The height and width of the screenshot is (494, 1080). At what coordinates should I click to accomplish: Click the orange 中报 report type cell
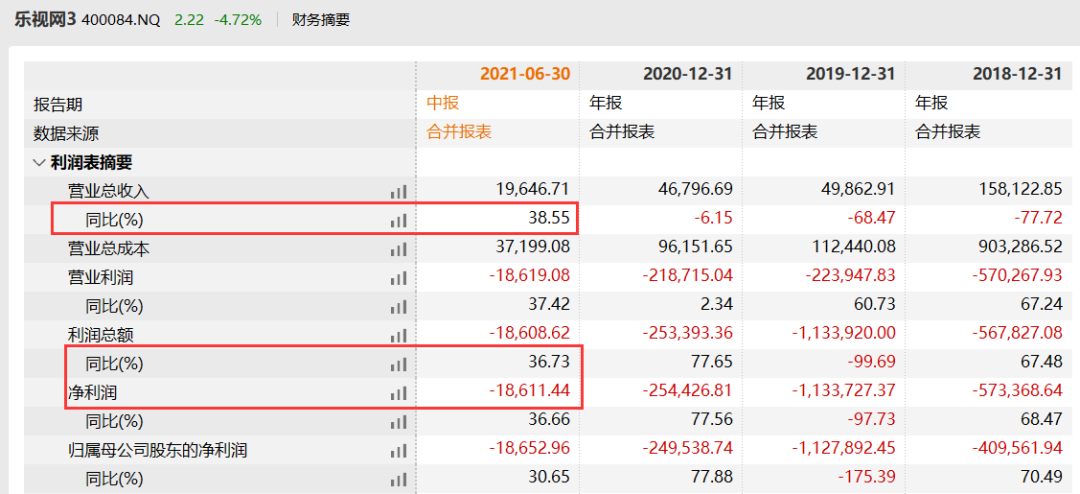coord(443,103)
